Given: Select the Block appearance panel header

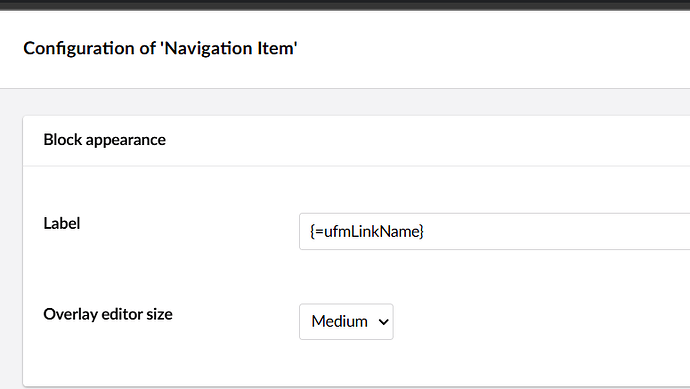Looking at the screenshot, I should pyautogui.click(x=356, y=141).
